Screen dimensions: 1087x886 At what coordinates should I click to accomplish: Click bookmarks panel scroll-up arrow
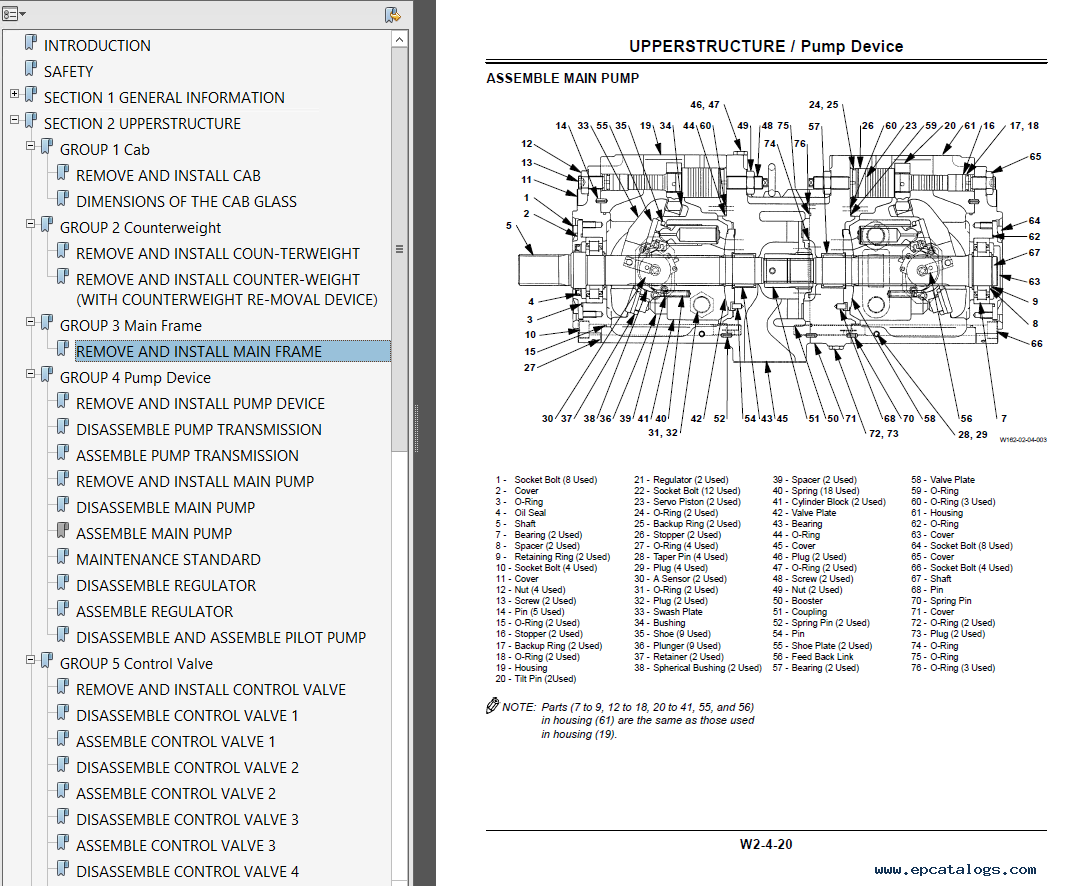click(399, 40)
